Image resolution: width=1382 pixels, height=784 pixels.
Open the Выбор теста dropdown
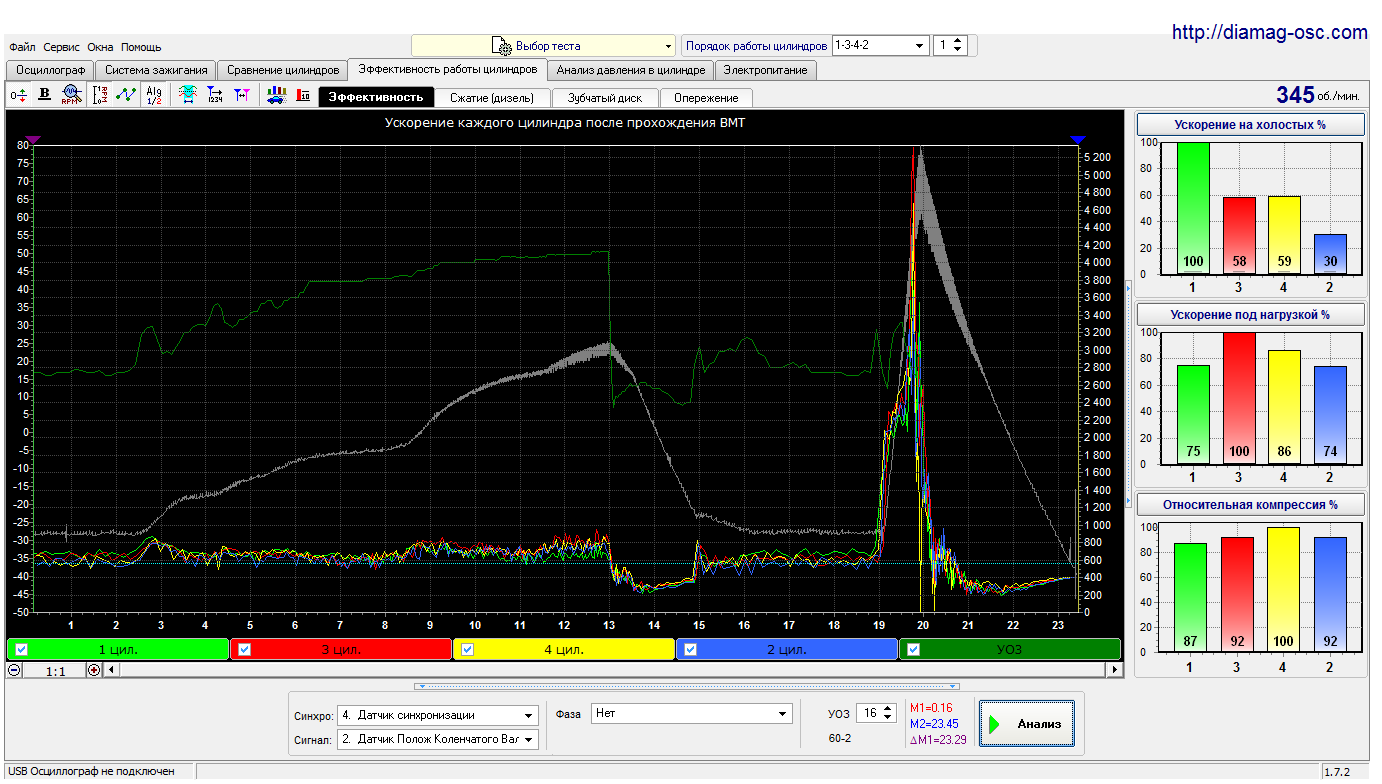pyautogui.click(x=543, y=46)
